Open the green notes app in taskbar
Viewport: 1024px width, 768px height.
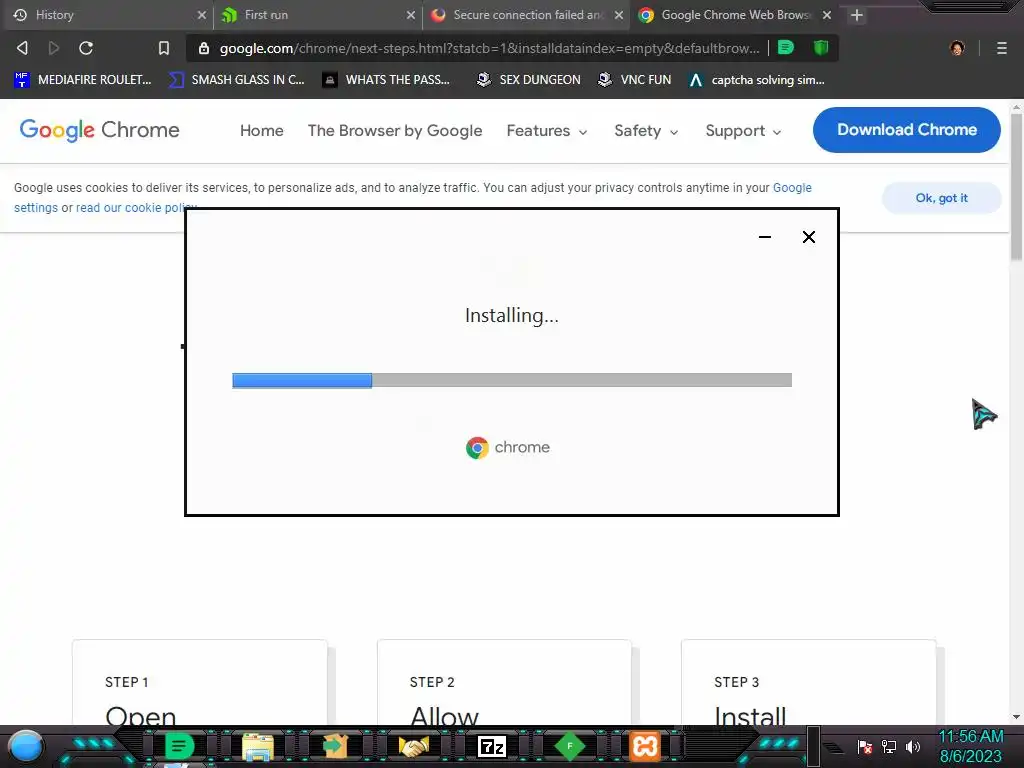[x=178, y=746]
